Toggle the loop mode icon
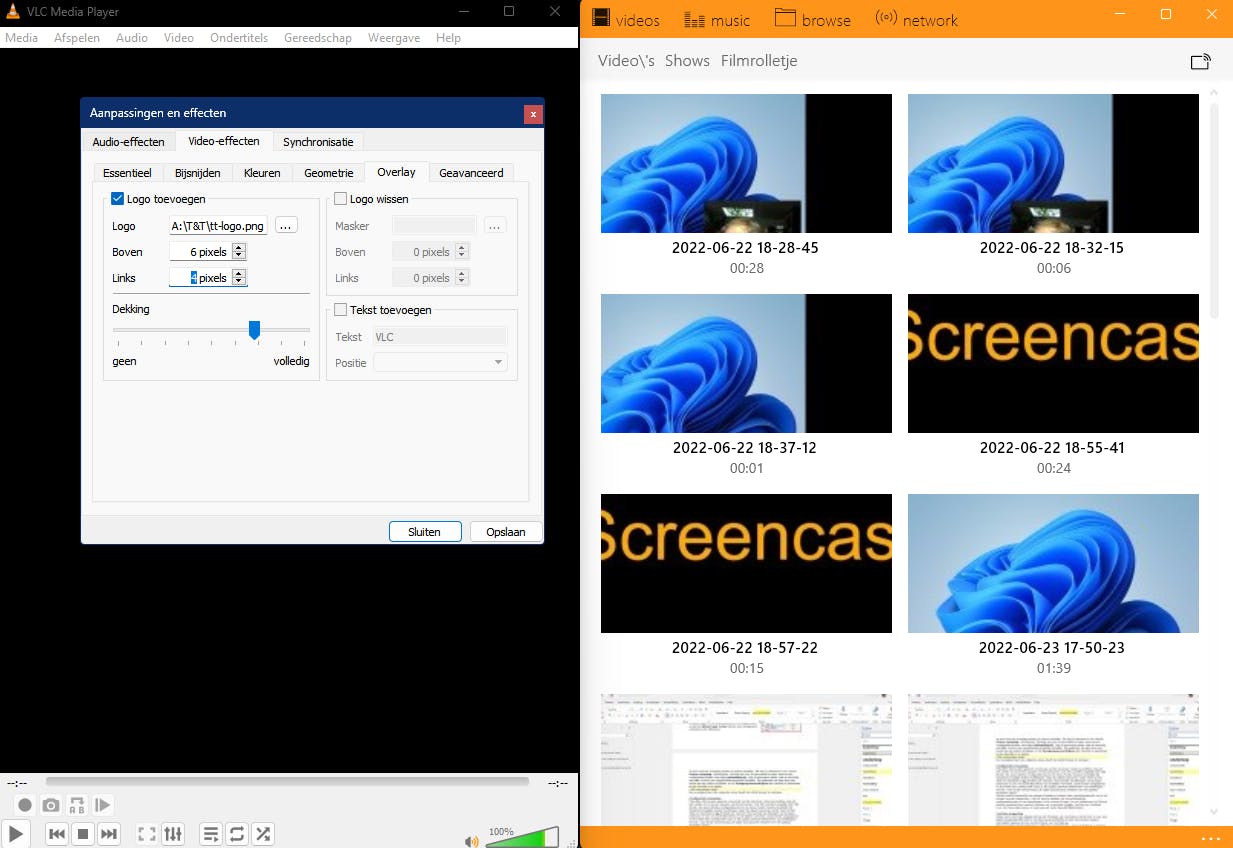This screenshot has width=1233, height=848. [237, 834]
